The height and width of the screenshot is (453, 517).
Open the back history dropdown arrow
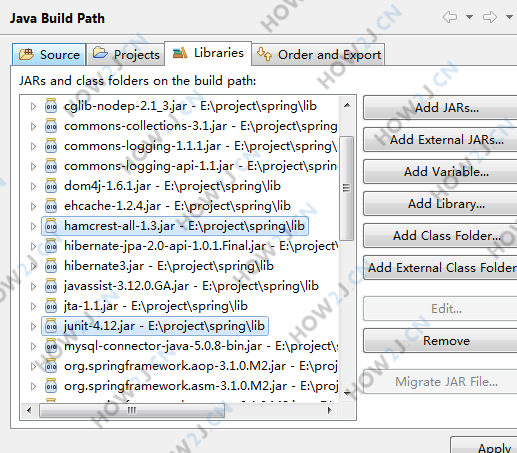469,17
